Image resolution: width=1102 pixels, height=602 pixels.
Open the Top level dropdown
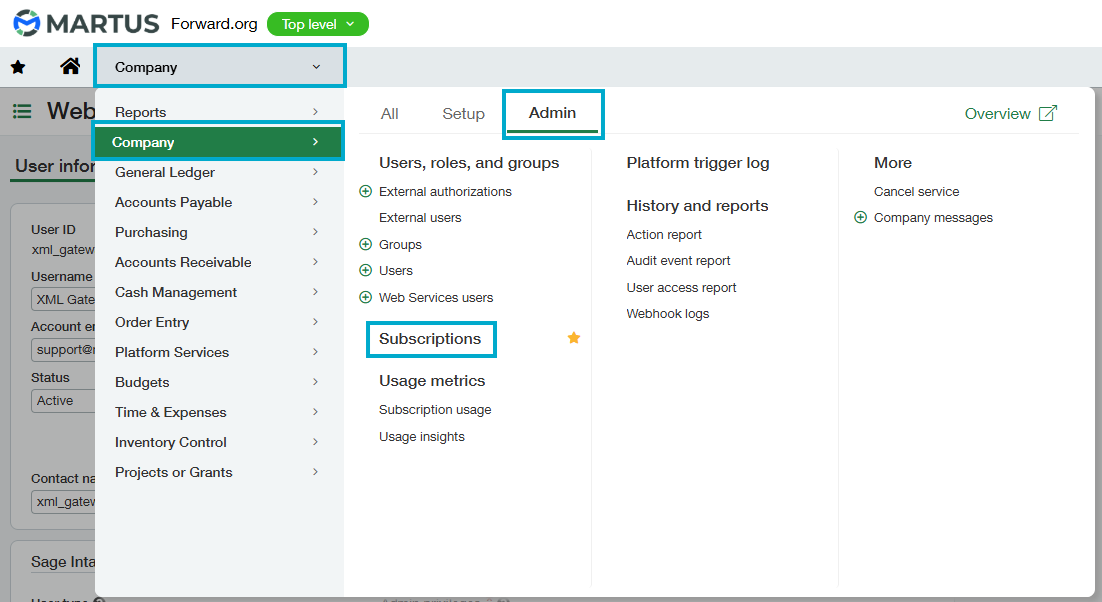(318, 24)
